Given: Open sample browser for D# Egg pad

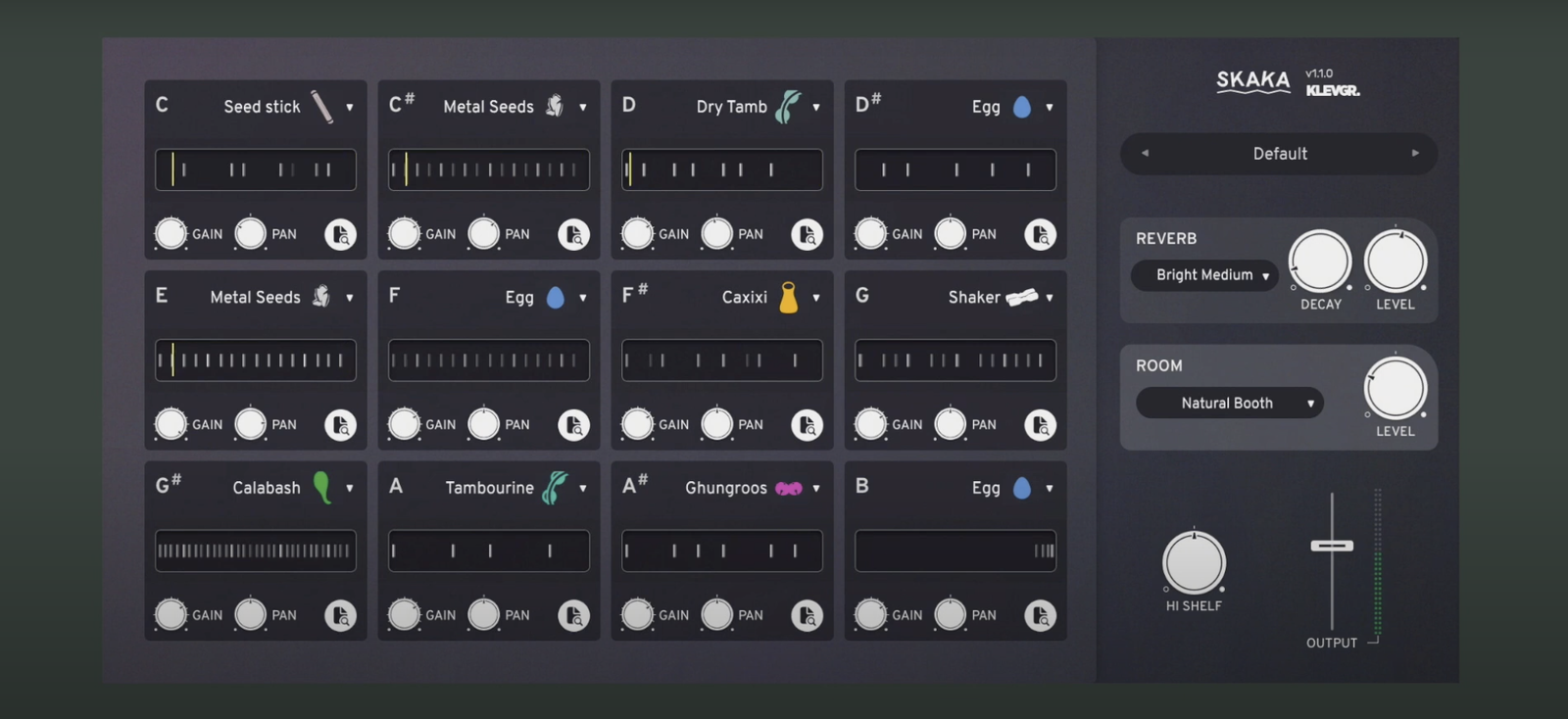Looking at the screenshot, I should 1040,235.
